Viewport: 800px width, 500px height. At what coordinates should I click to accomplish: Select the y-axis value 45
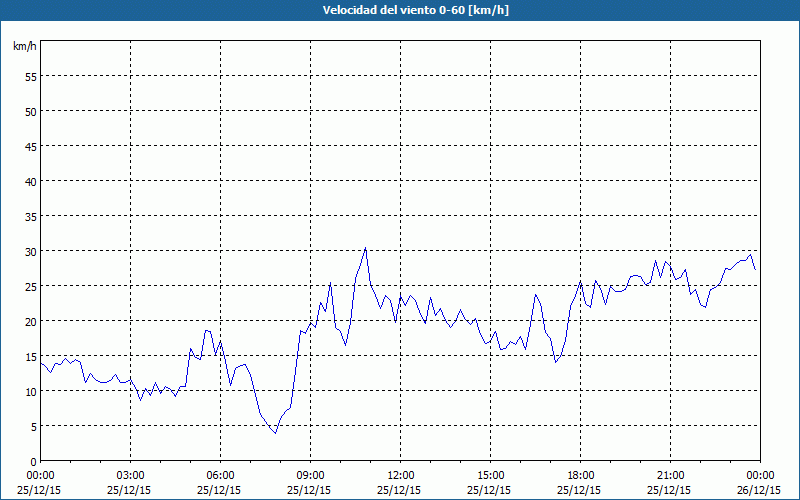(x=31, y=146)
